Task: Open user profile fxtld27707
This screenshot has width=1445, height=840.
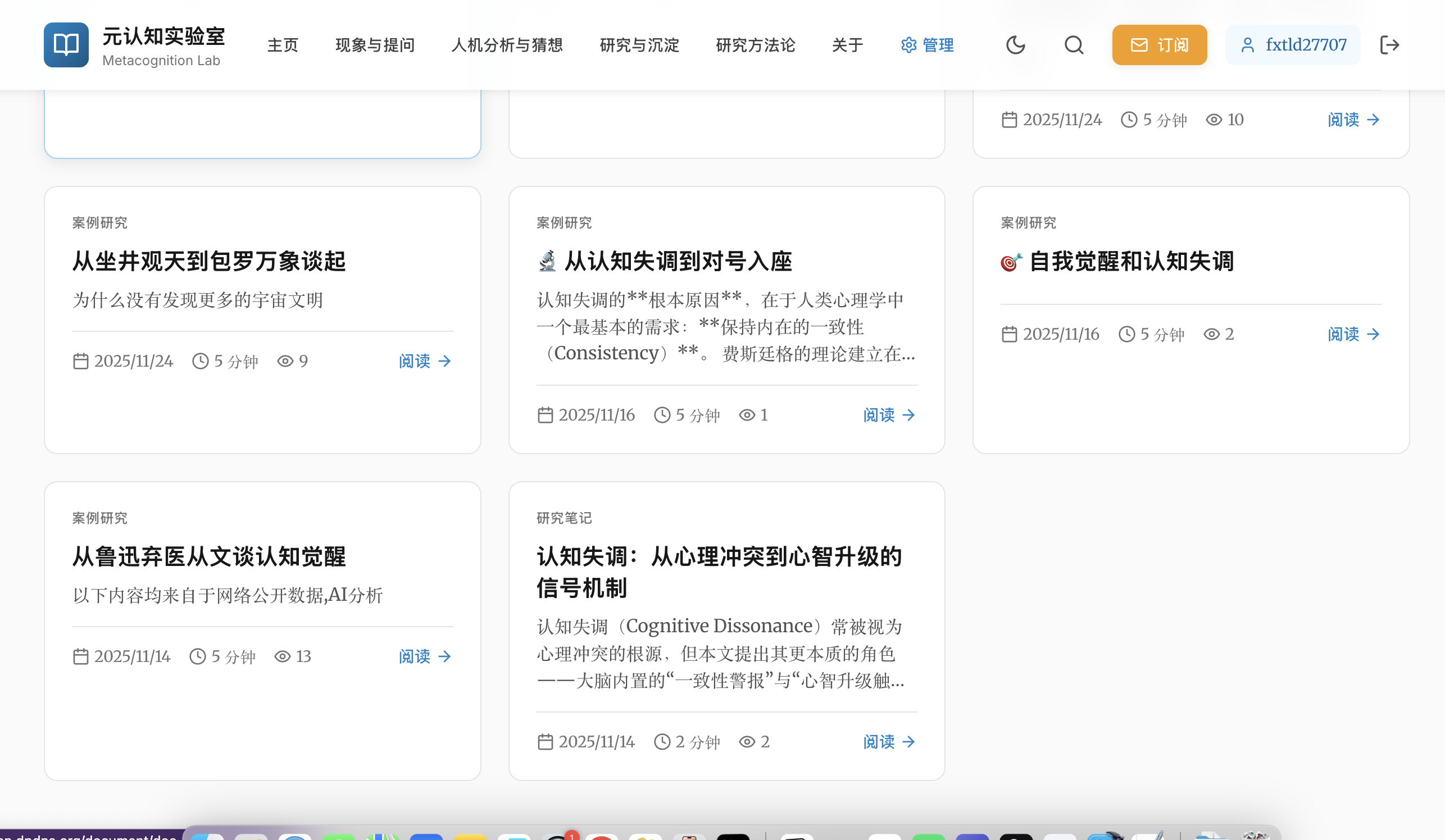Action: pyautogui.click(x=1293, y=45)
